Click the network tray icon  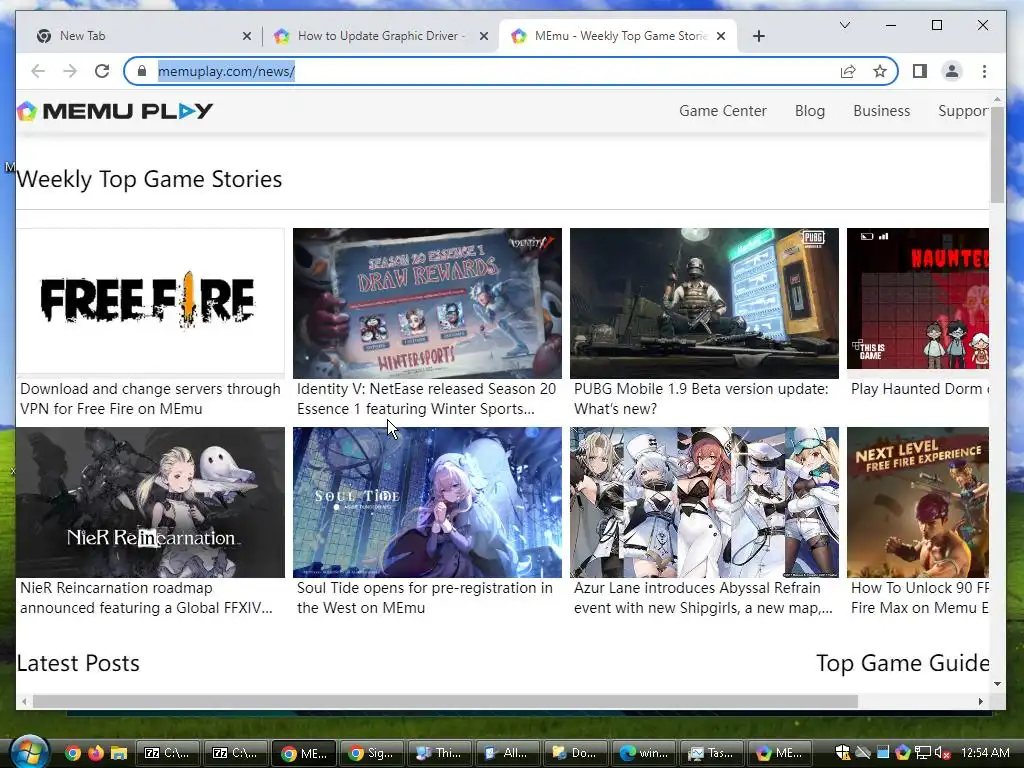922,753
